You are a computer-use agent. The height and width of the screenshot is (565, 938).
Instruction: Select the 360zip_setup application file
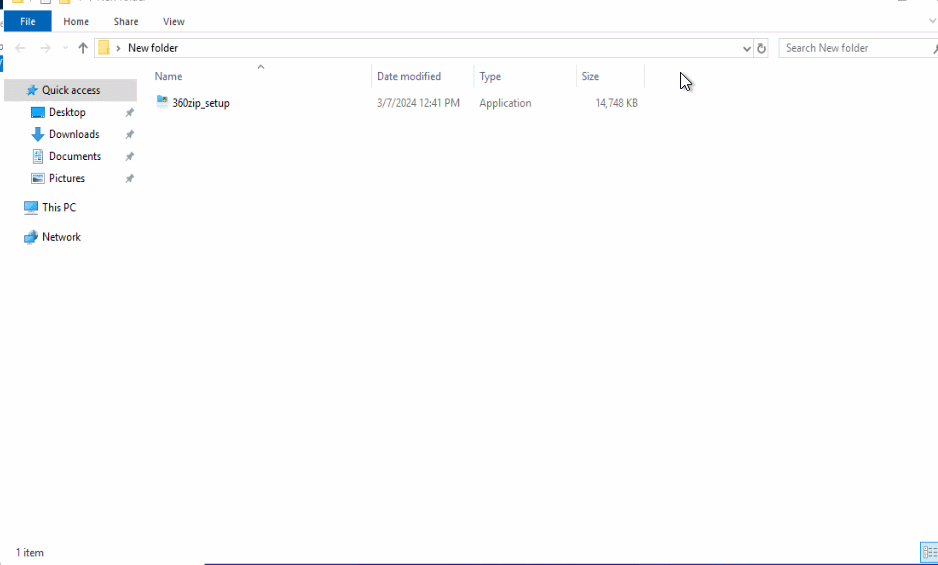(200, 103)
